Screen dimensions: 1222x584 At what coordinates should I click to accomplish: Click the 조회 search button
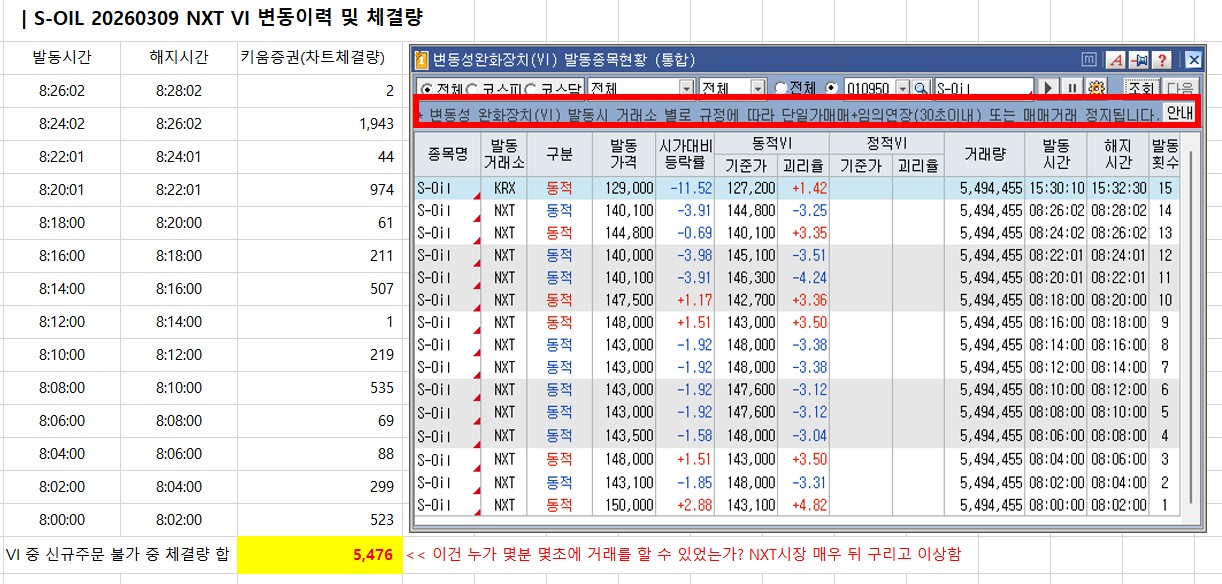click(x=1140, y=88)
